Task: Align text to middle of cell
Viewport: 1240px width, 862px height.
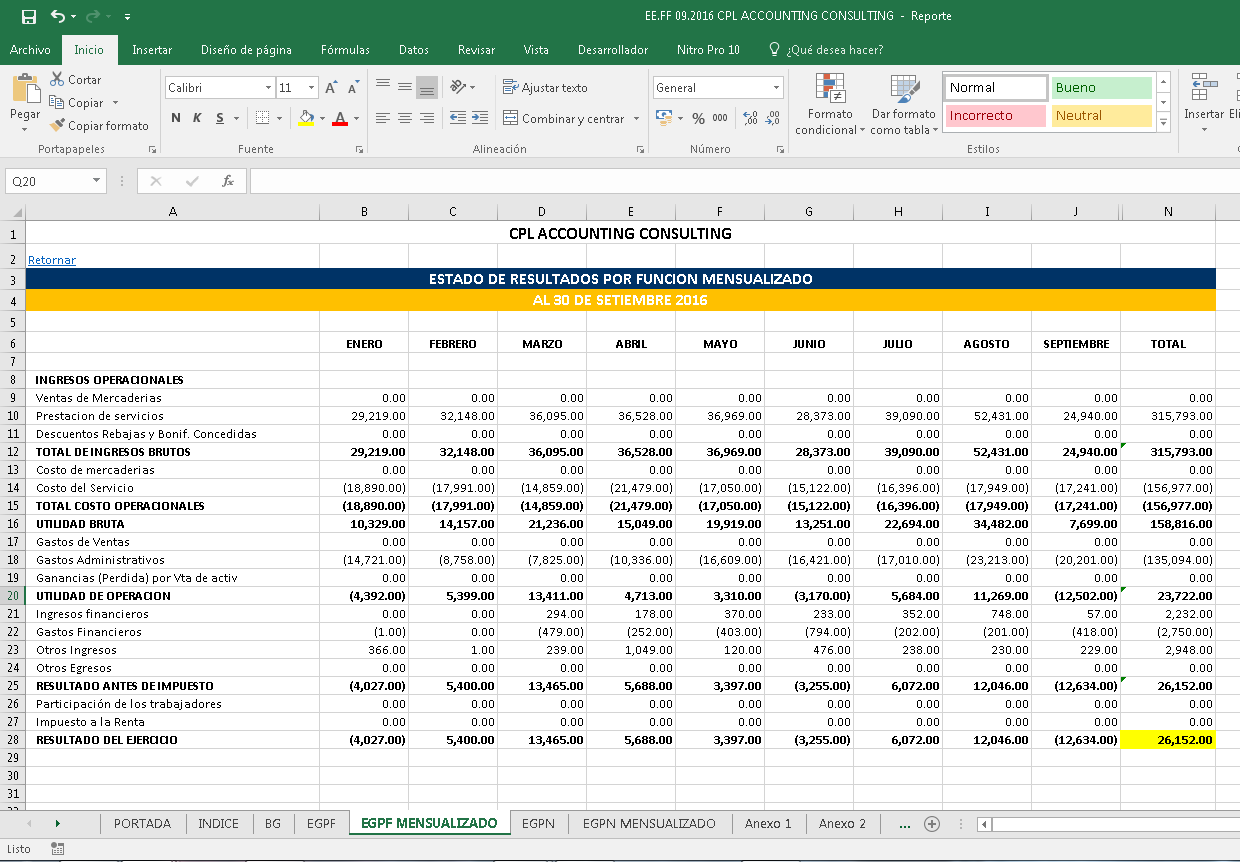Action: coord(405,87)
